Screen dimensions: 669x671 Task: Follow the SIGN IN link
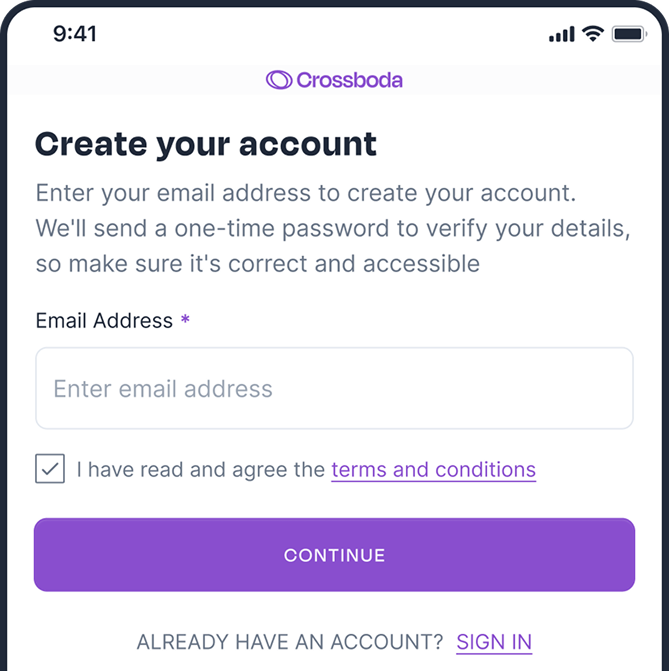pos(494,642)
